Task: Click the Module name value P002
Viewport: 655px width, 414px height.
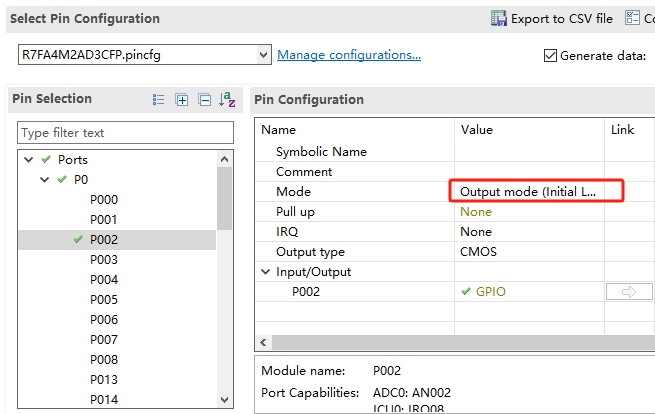Action: (387, 371)
